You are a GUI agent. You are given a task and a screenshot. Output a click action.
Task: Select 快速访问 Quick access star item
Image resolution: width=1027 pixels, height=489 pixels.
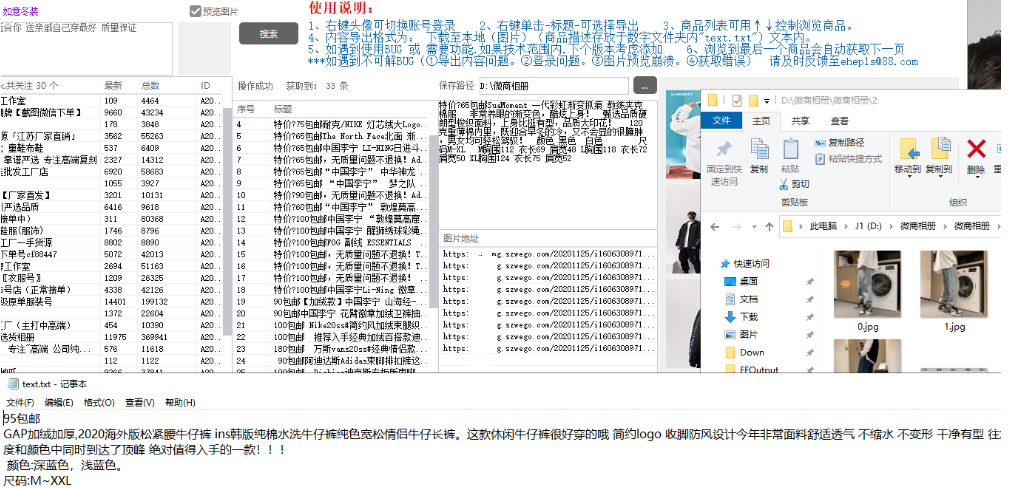click(x=744, y=263)
